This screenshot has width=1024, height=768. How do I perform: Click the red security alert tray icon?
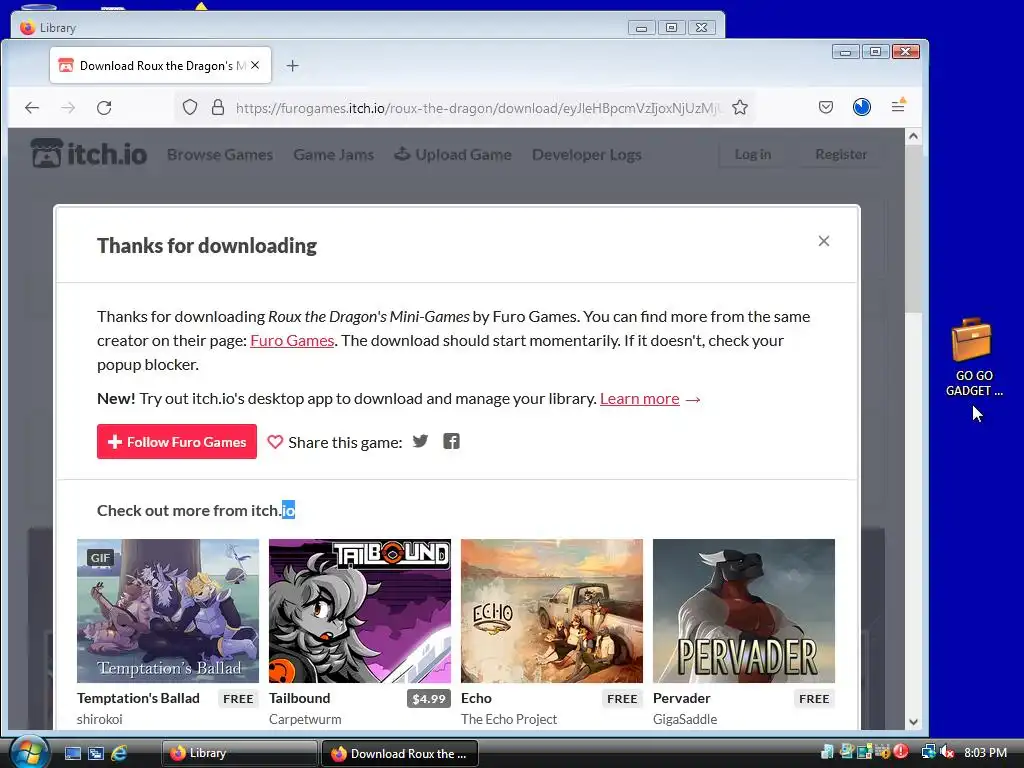pos(901,752)
